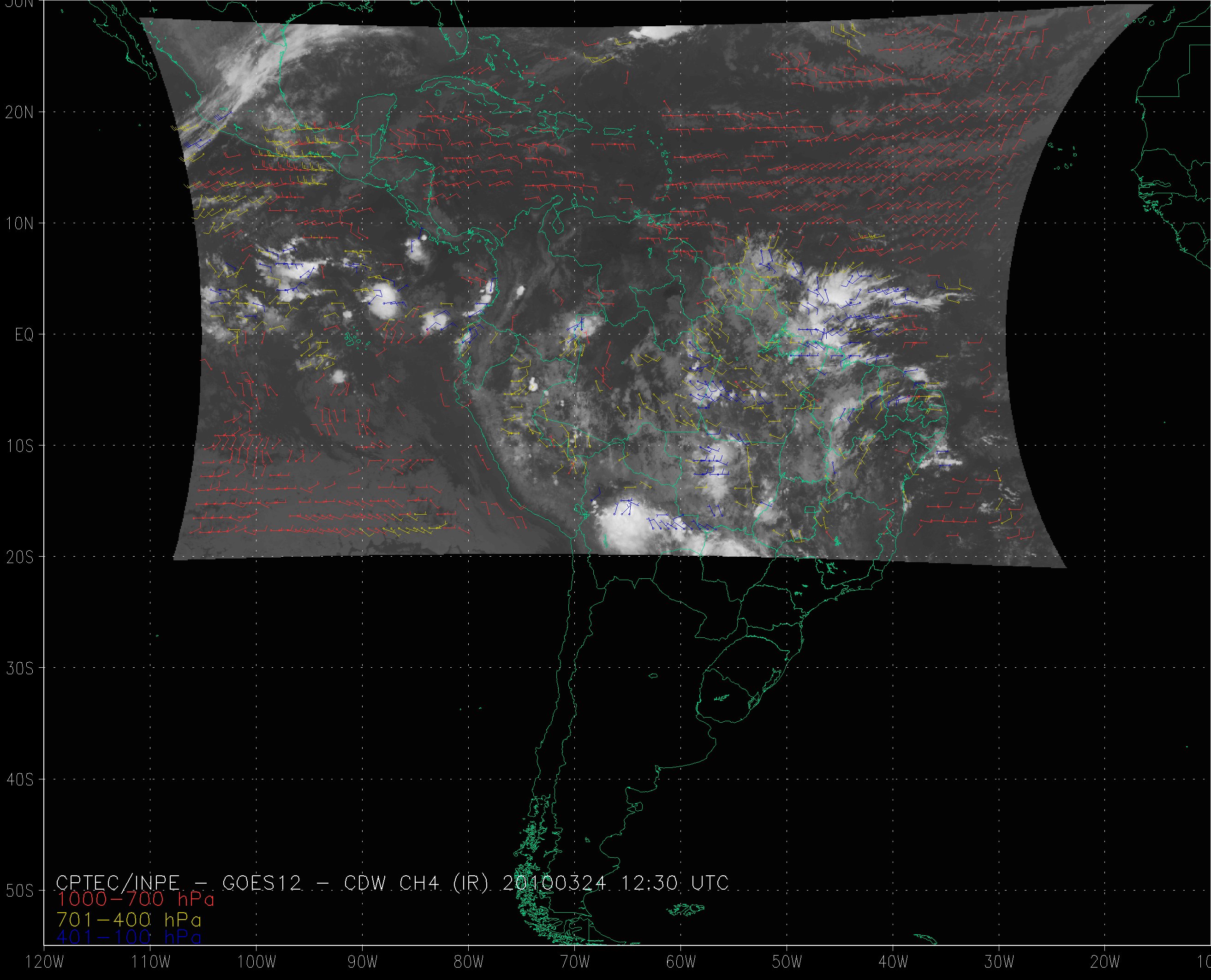Click the 100W longitude axis label
This screenshot has width=1211, height=980.
(257, 962)
